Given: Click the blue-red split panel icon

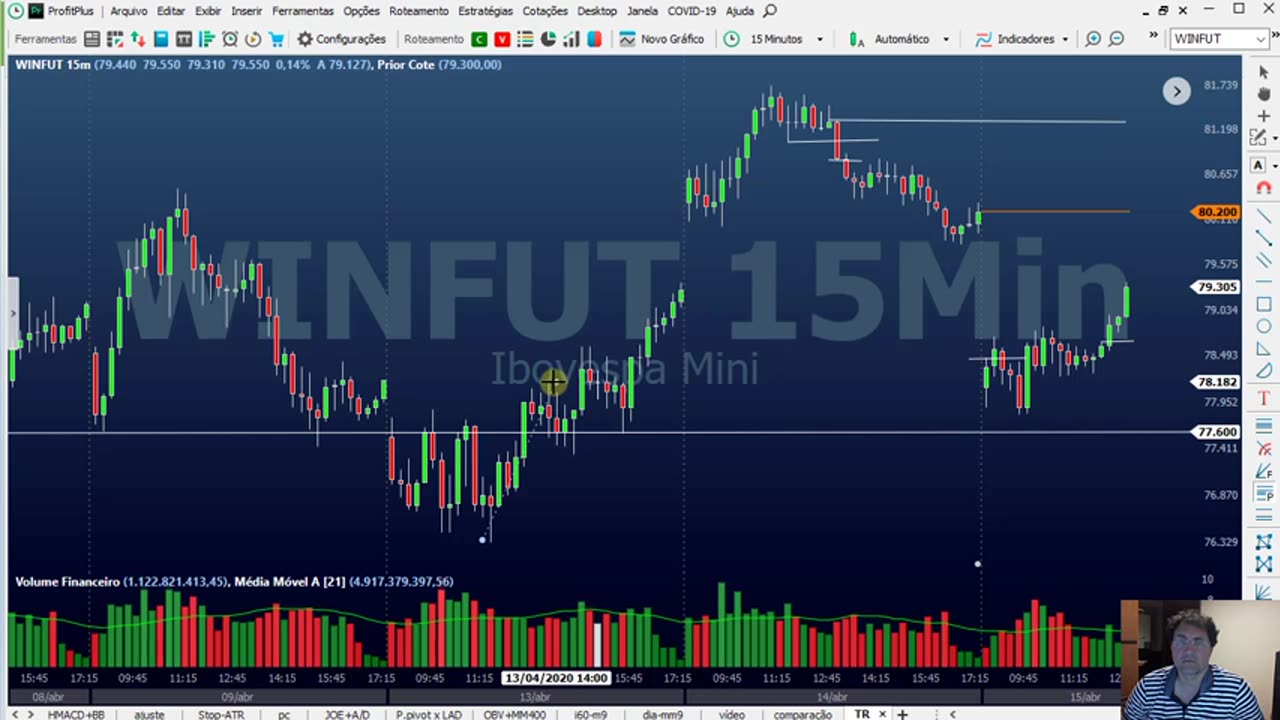Looking at the screenshot, I should pos(594,39).
